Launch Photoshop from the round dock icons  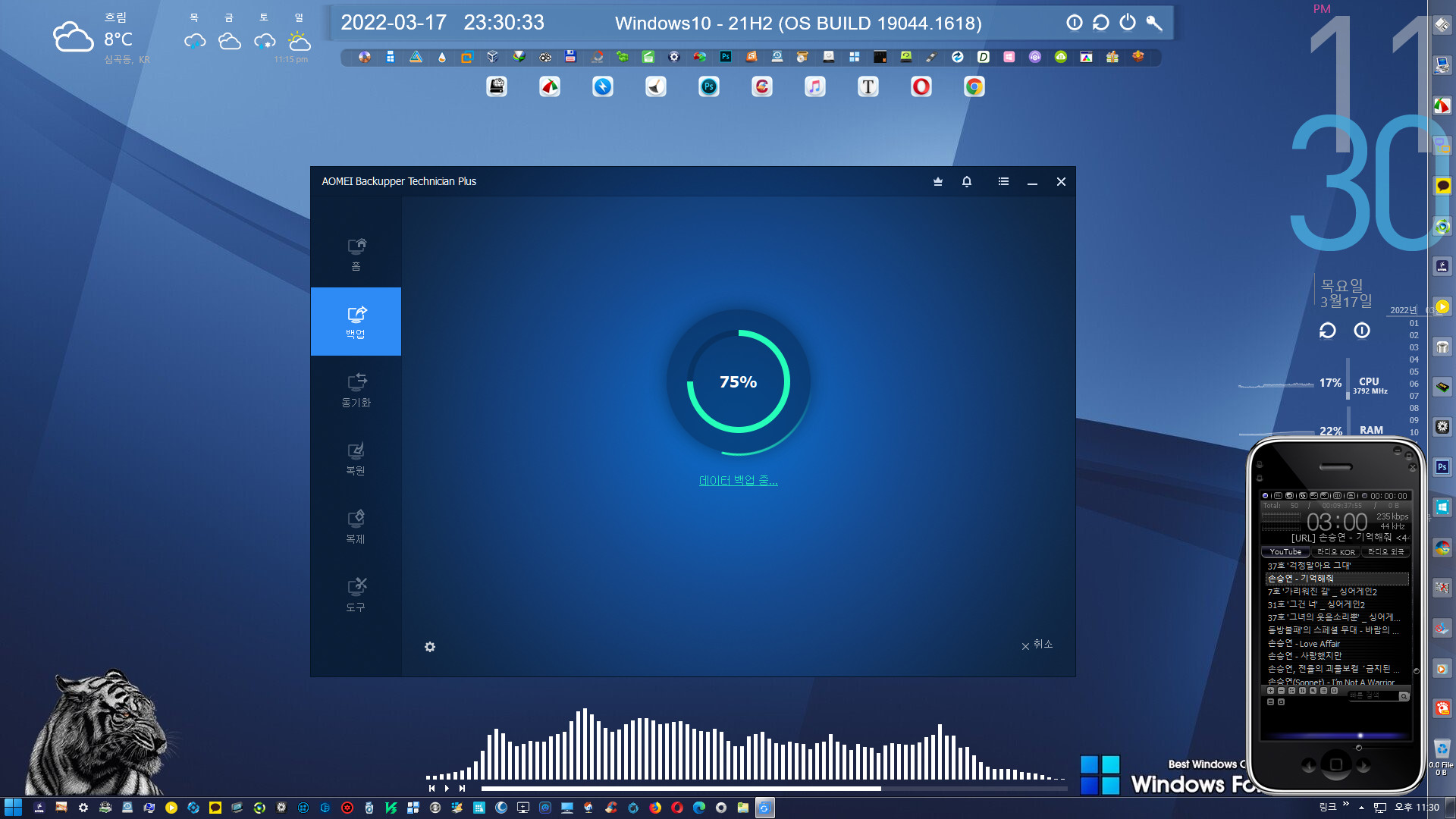709,86
